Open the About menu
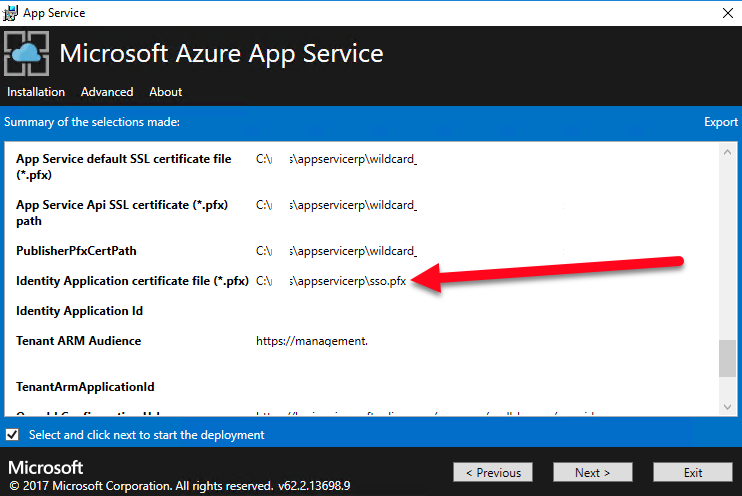Screen dimensions: 742x496 [166, 92]
